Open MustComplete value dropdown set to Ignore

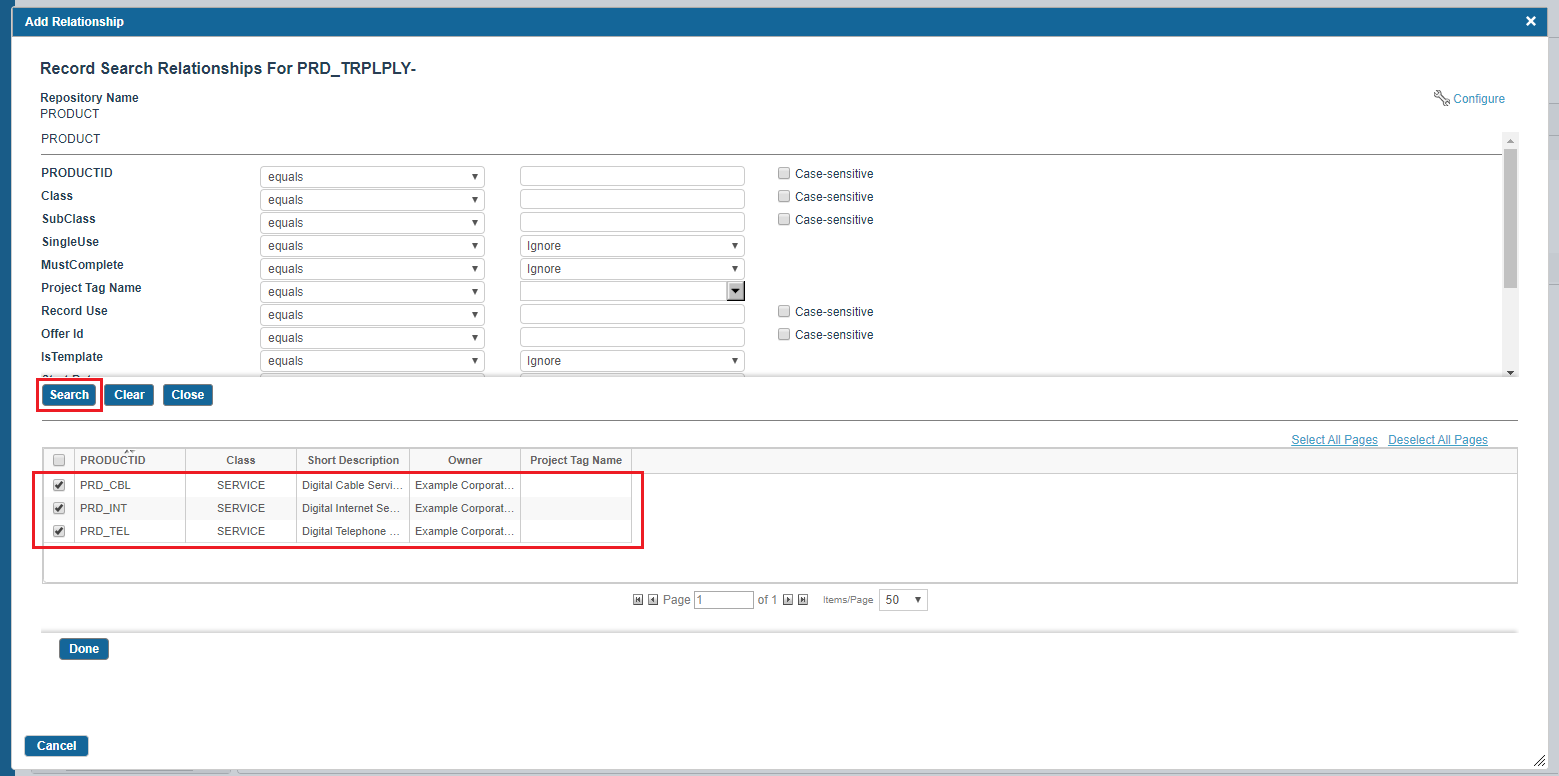[632, 269]
